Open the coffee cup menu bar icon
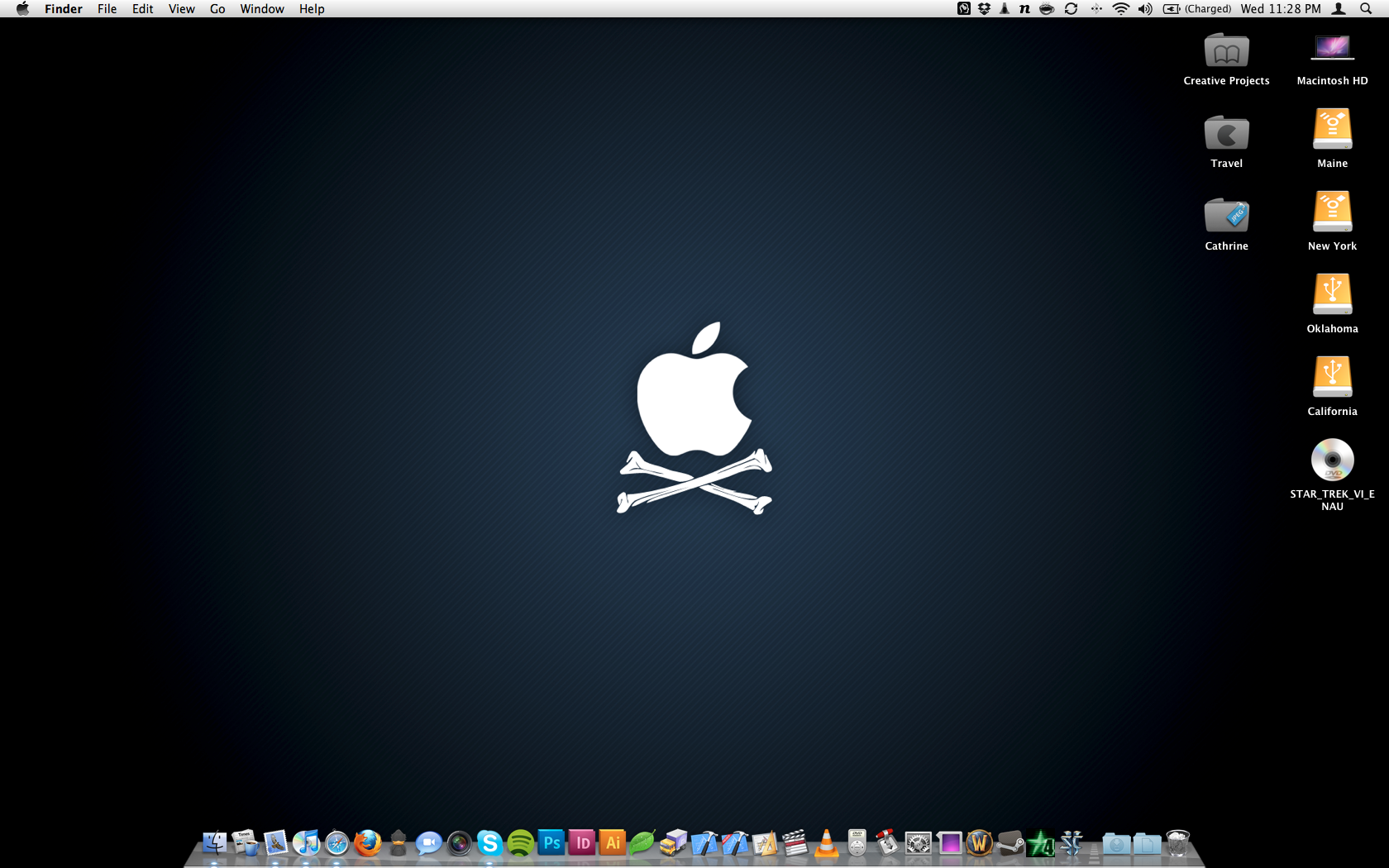This screenshot has width=1389, height=868. pos(1047,8)
